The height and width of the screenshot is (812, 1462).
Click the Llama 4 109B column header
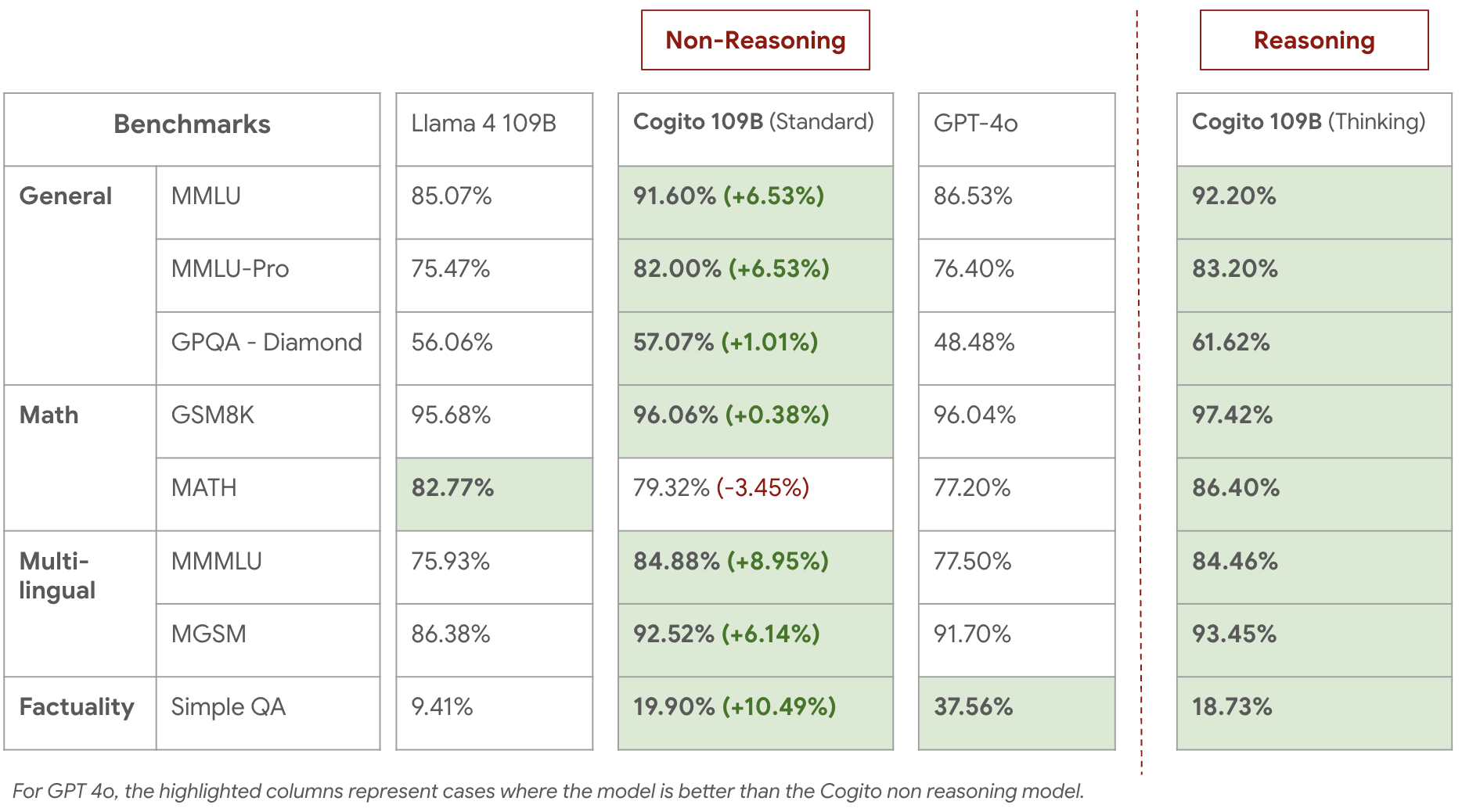(x=494, y=124)
